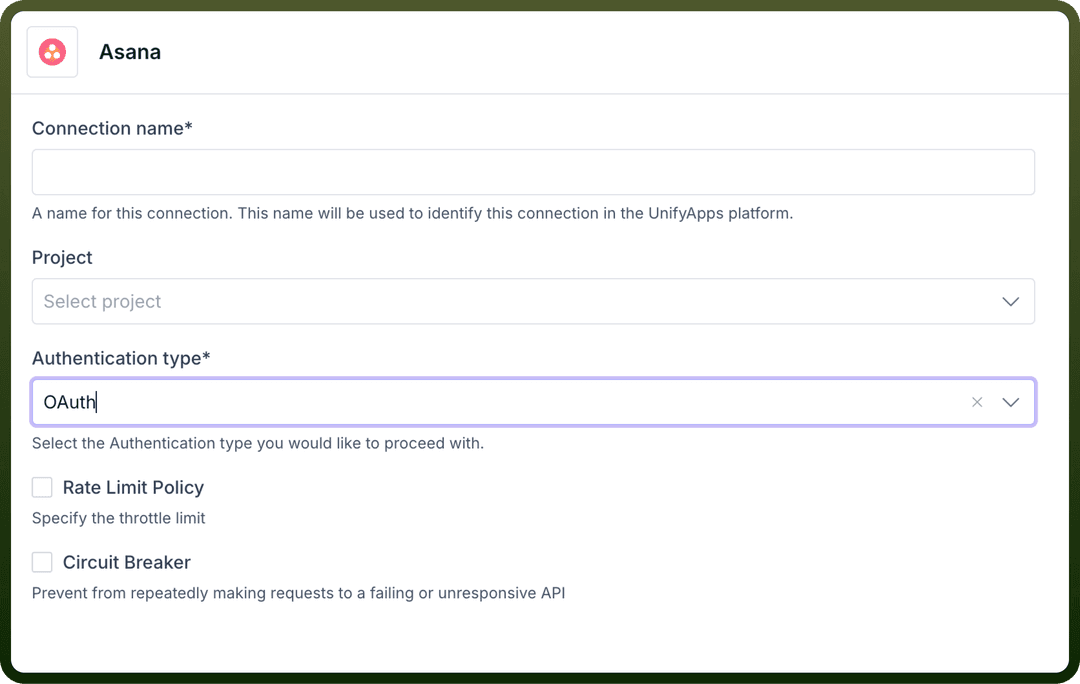Viewport: 1080px width, 684px height.
Task: Enable the Rate Limit Policy checkbox
Action: 42,488
